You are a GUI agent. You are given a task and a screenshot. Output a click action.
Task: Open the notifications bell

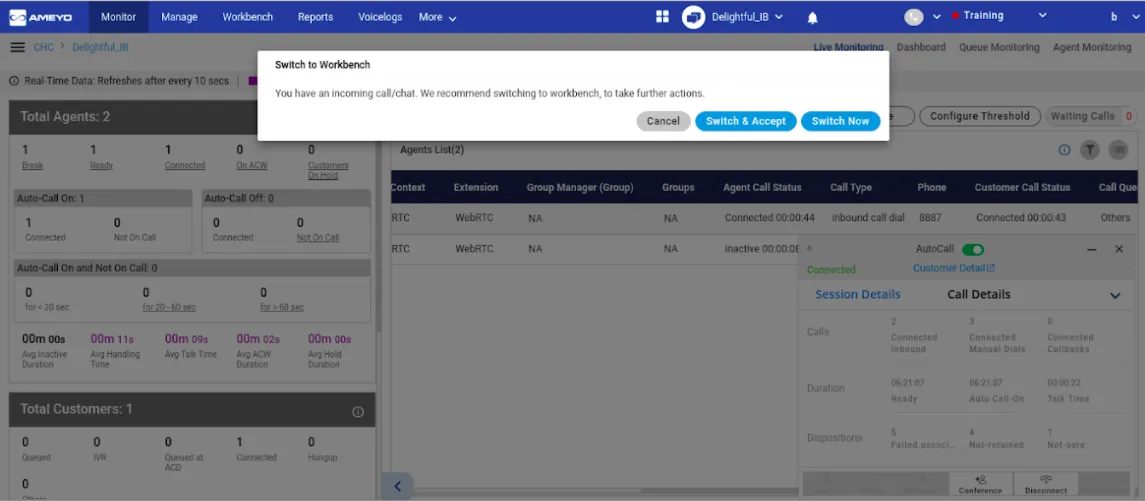pos(813,18)
